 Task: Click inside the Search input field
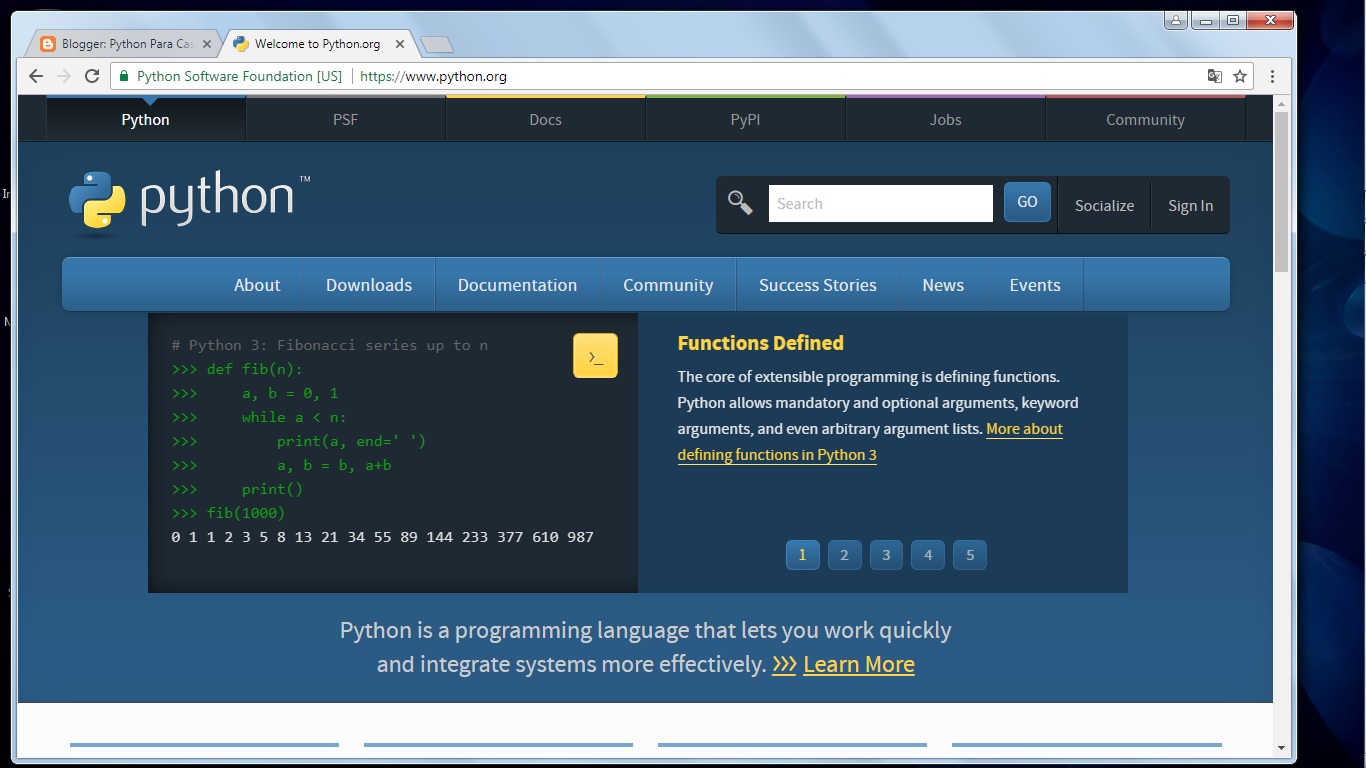[880, 202]
